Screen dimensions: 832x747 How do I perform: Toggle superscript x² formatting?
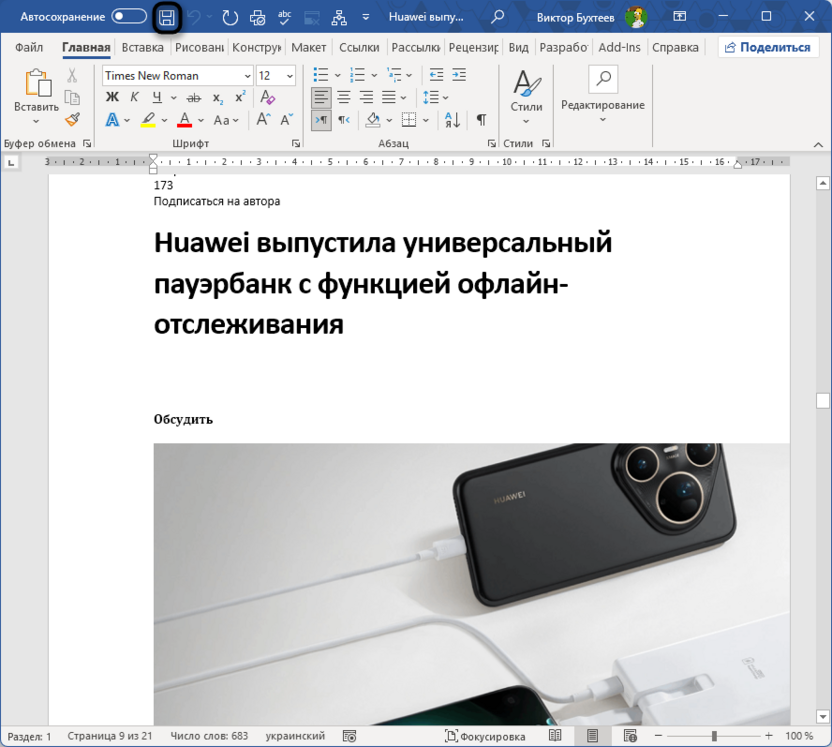[240, 97]
